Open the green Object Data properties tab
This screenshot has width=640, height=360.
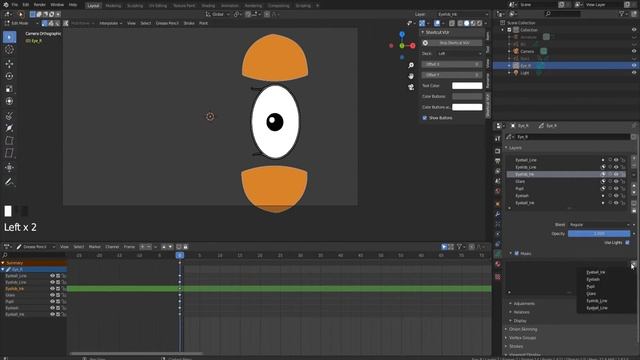[x=498, y=253]
